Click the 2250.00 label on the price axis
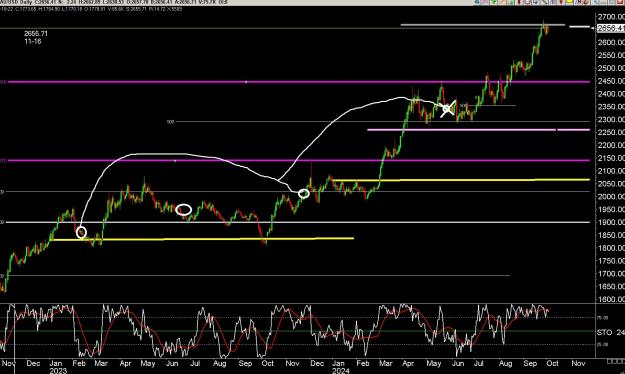Image resolution: width=625 pixels, height=374 pixels. (x=611, y=132)
